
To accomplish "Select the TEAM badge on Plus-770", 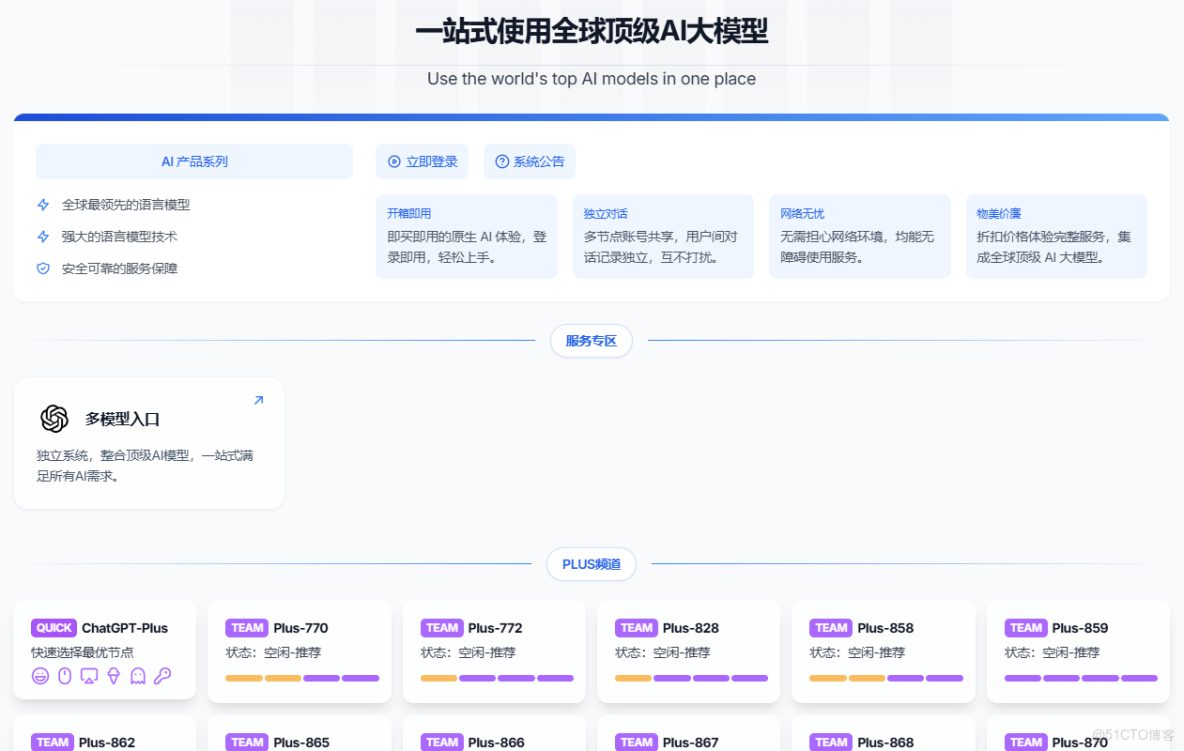I will 247,627.
